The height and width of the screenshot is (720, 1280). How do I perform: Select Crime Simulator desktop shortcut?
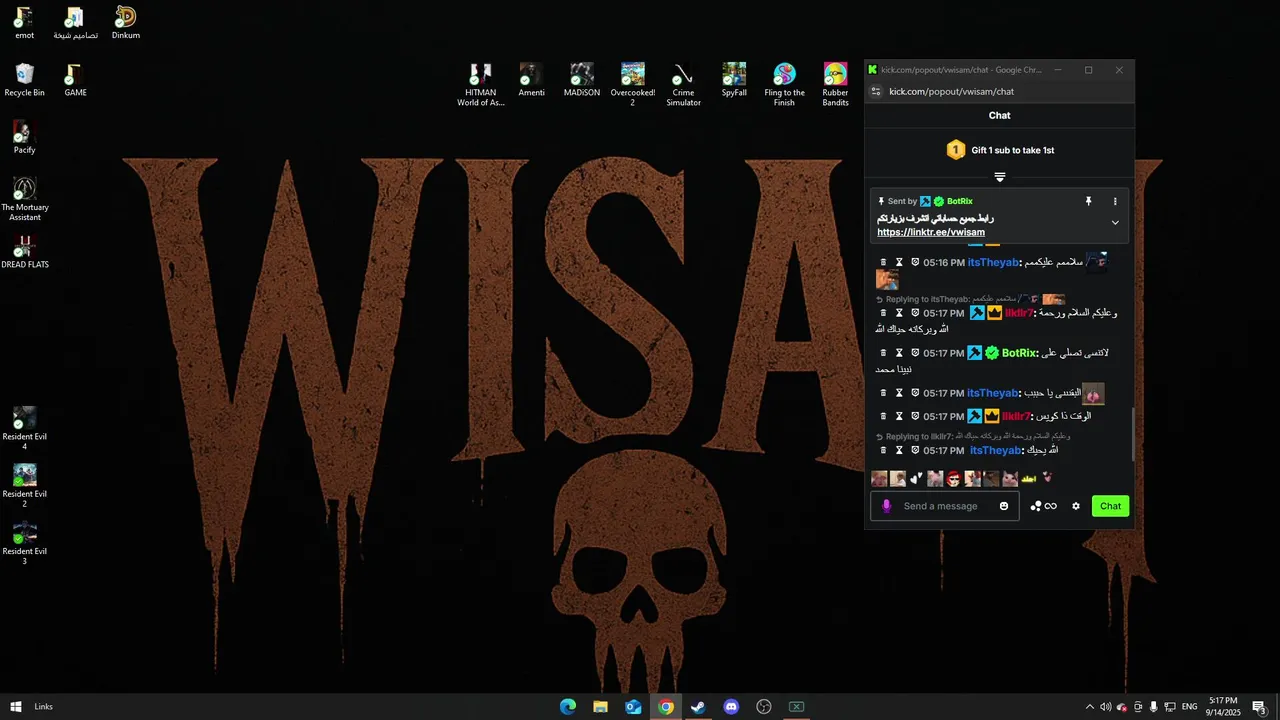coord(683,85)
